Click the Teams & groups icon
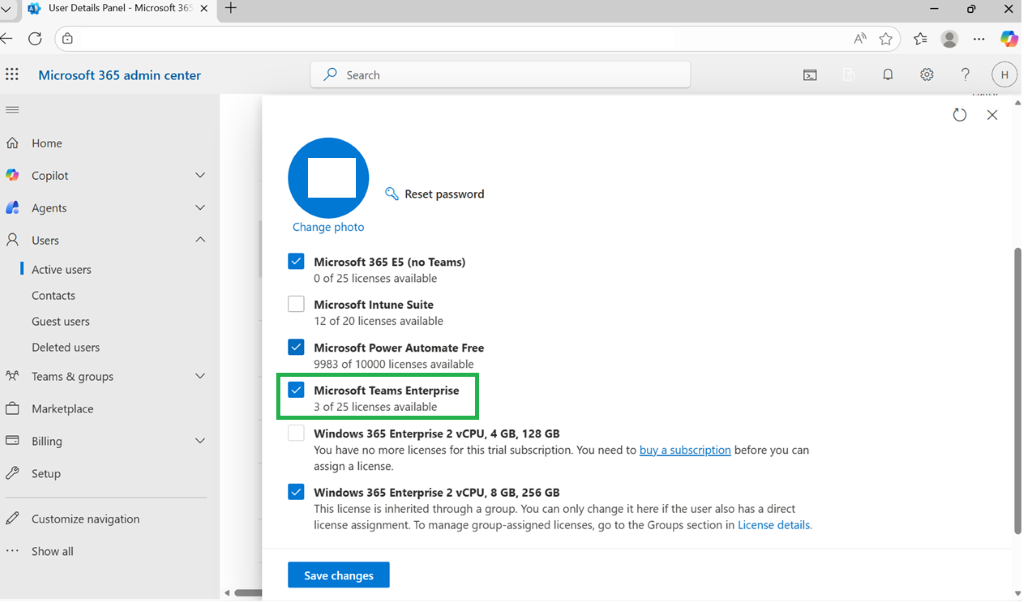The width and height of the screenshot is (1024, 603). 12,376
